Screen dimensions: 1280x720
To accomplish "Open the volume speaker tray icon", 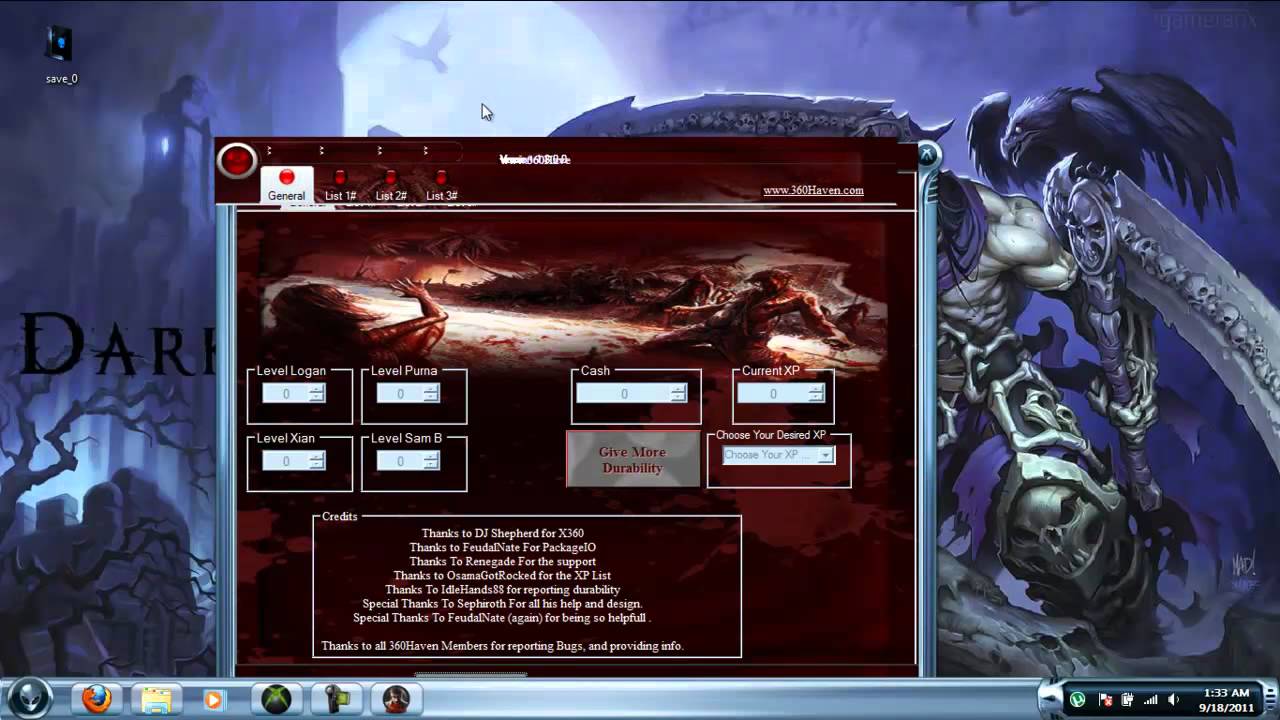I will tap(1173, 700).
